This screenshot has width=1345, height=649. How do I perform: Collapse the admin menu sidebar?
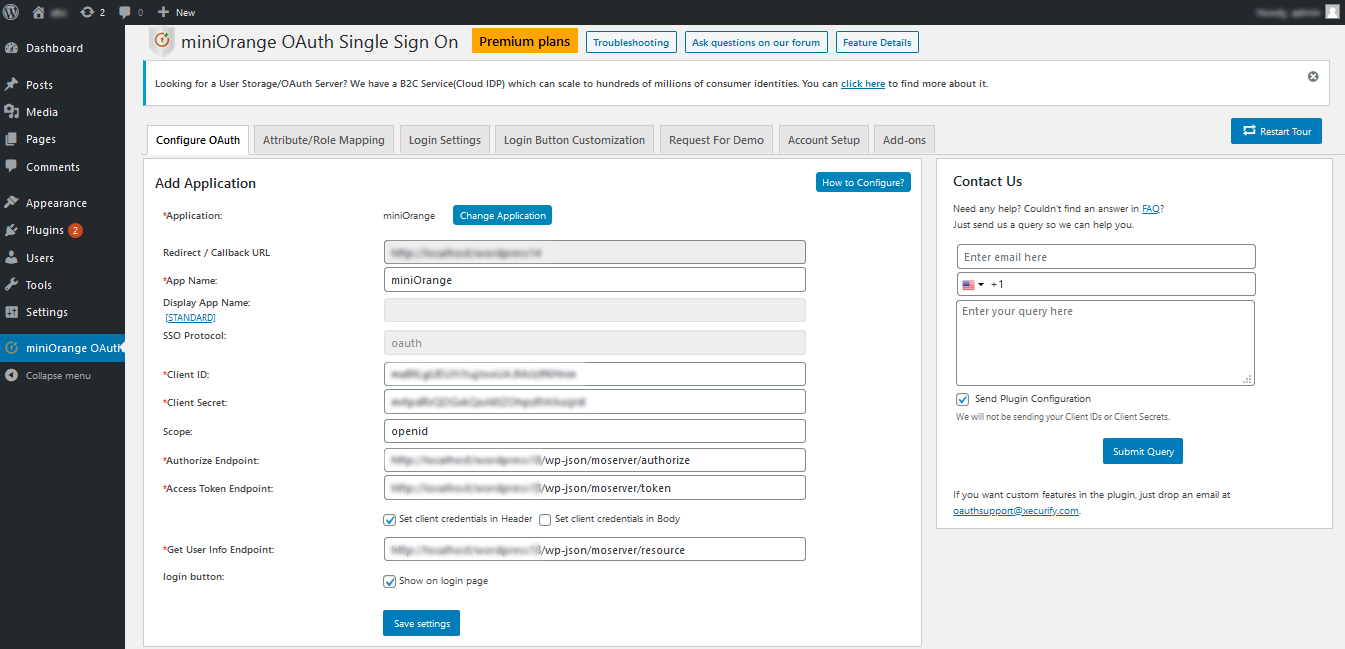tap(13, 375)
